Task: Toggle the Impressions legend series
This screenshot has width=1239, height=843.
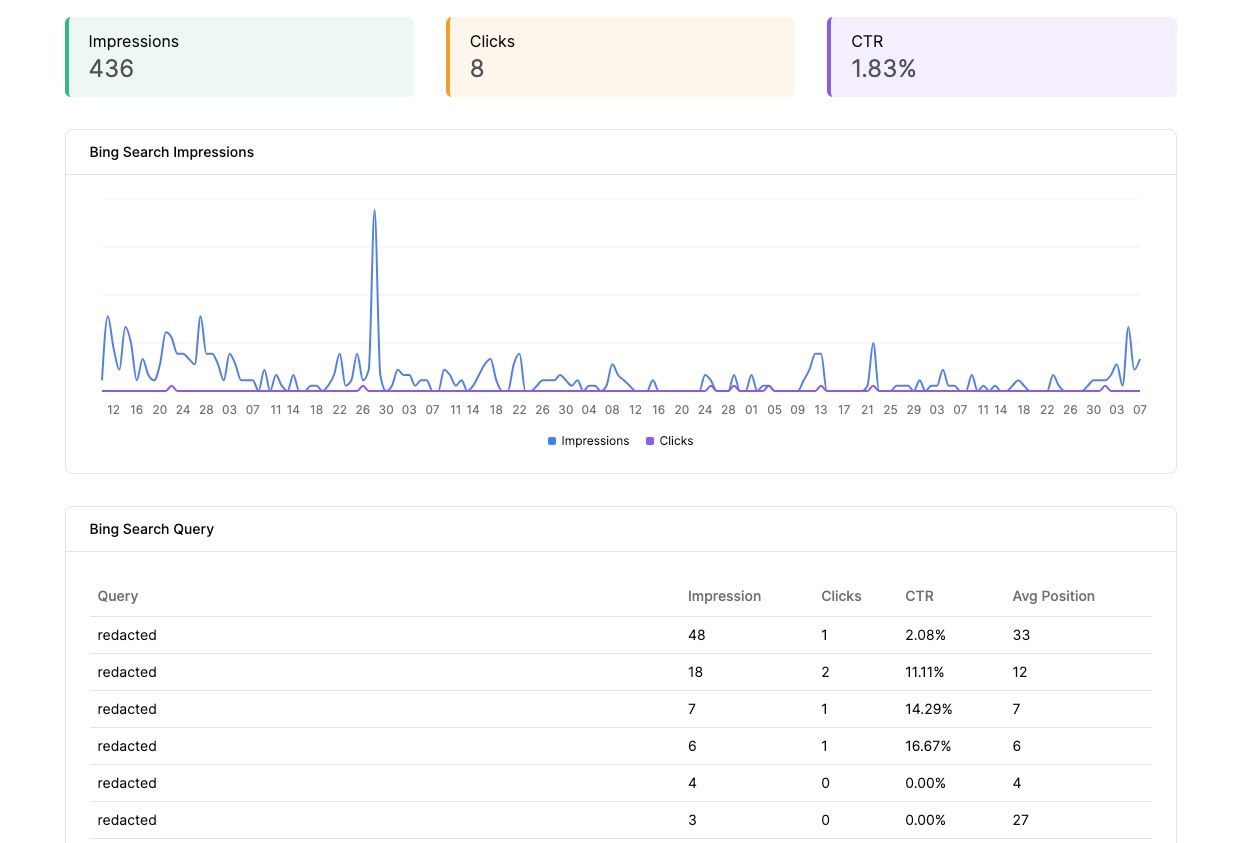Action: coord(589,441)
